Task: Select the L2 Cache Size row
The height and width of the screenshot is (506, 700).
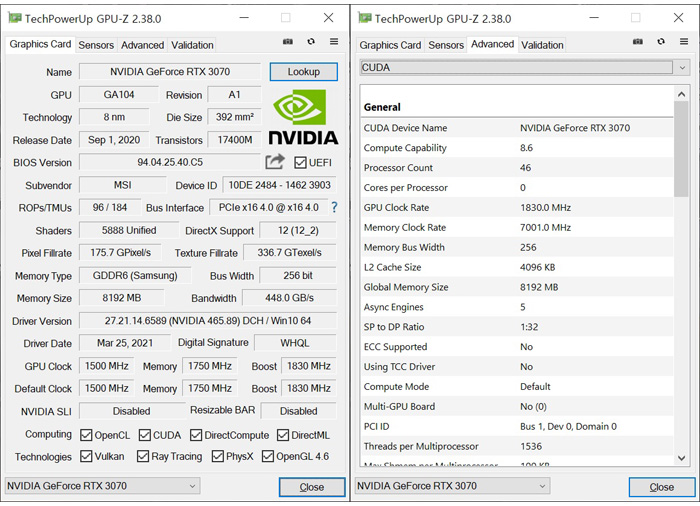Action: [x=517, y=267]
